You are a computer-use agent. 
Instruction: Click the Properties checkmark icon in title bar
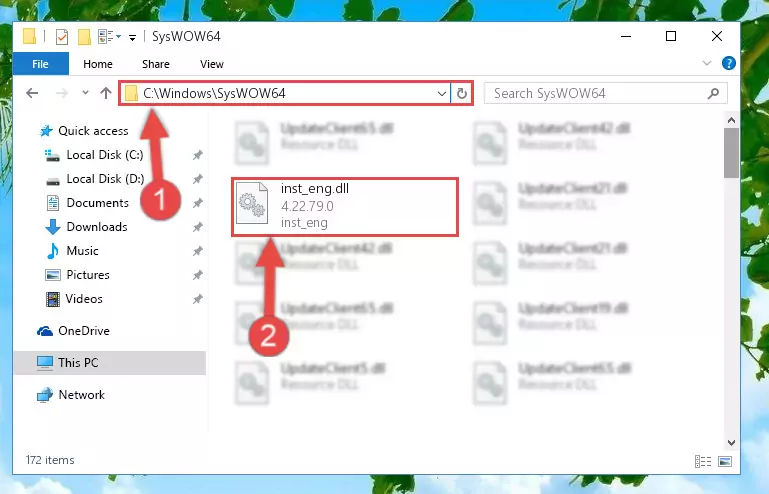point(62,37)
